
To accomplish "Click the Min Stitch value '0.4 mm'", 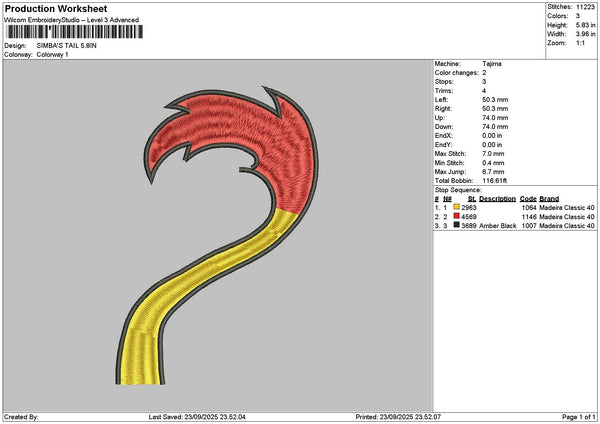I will (493, 163).
